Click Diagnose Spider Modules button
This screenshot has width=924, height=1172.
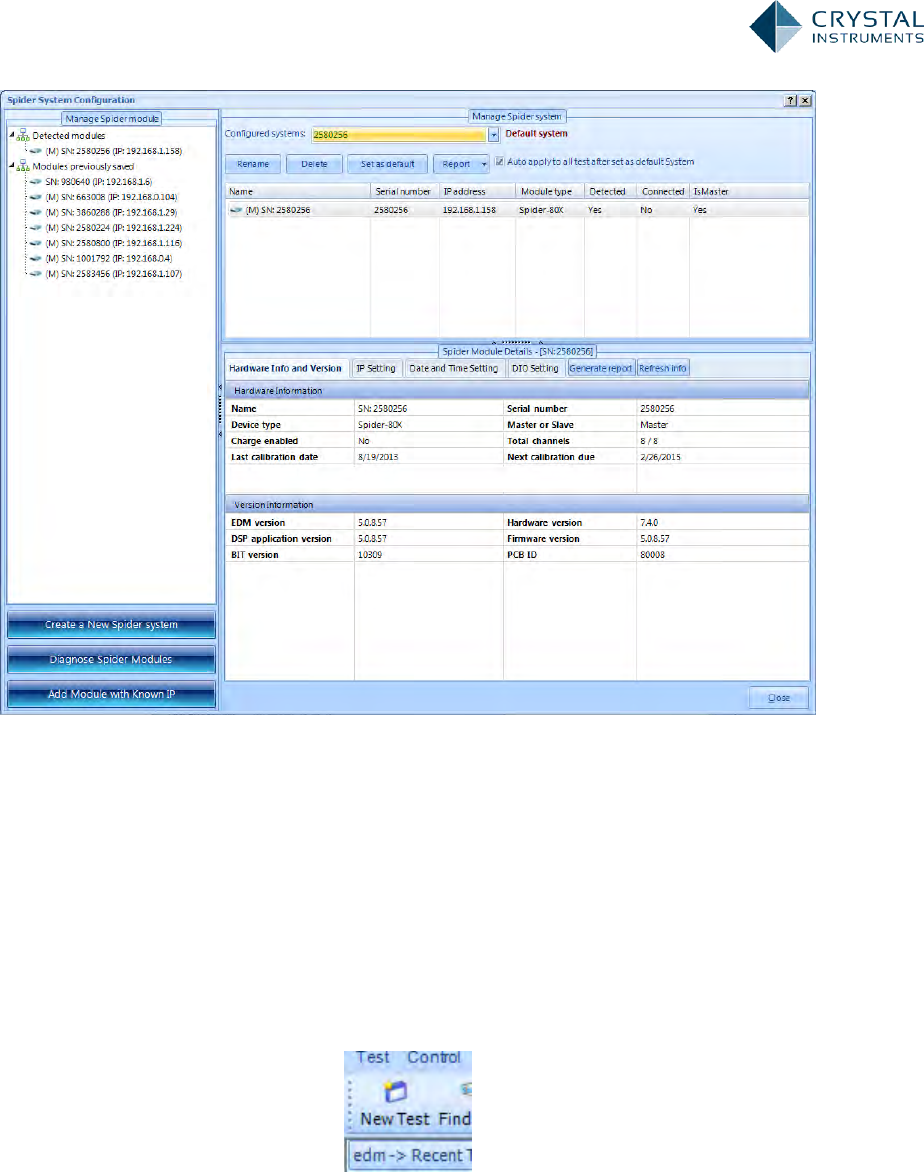111,659
